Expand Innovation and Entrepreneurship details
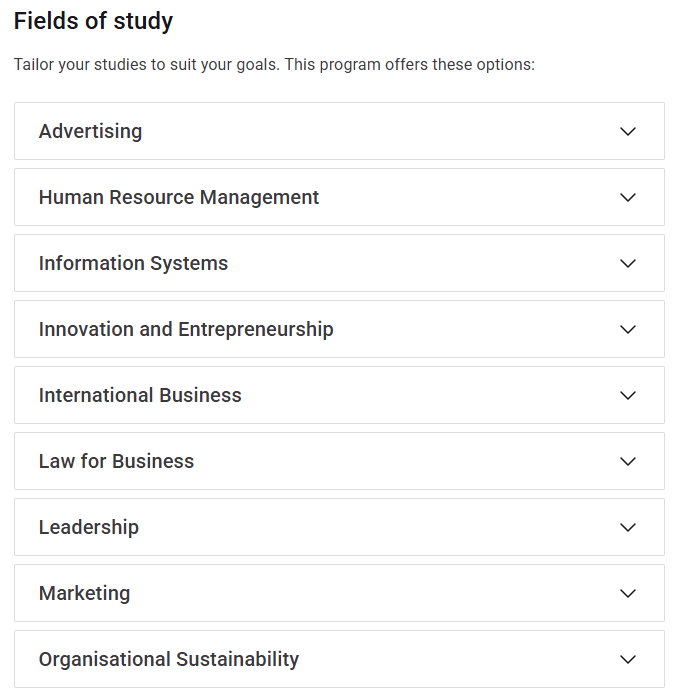This screenshot has height=697, width=676. (x=186, y=329)
